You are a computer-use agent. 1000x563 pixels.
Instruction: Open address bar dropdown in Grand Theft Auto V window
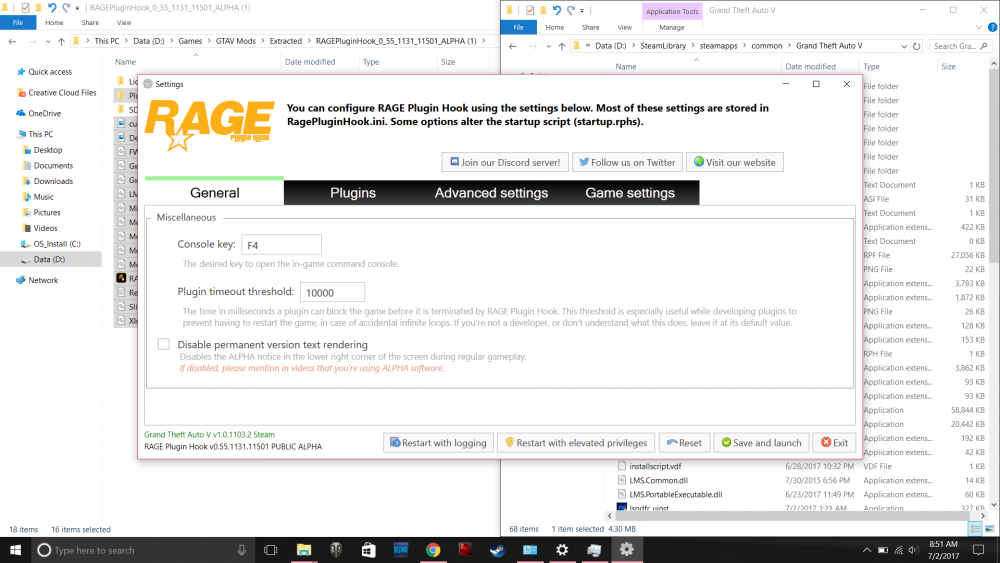[x=904, y=46]
